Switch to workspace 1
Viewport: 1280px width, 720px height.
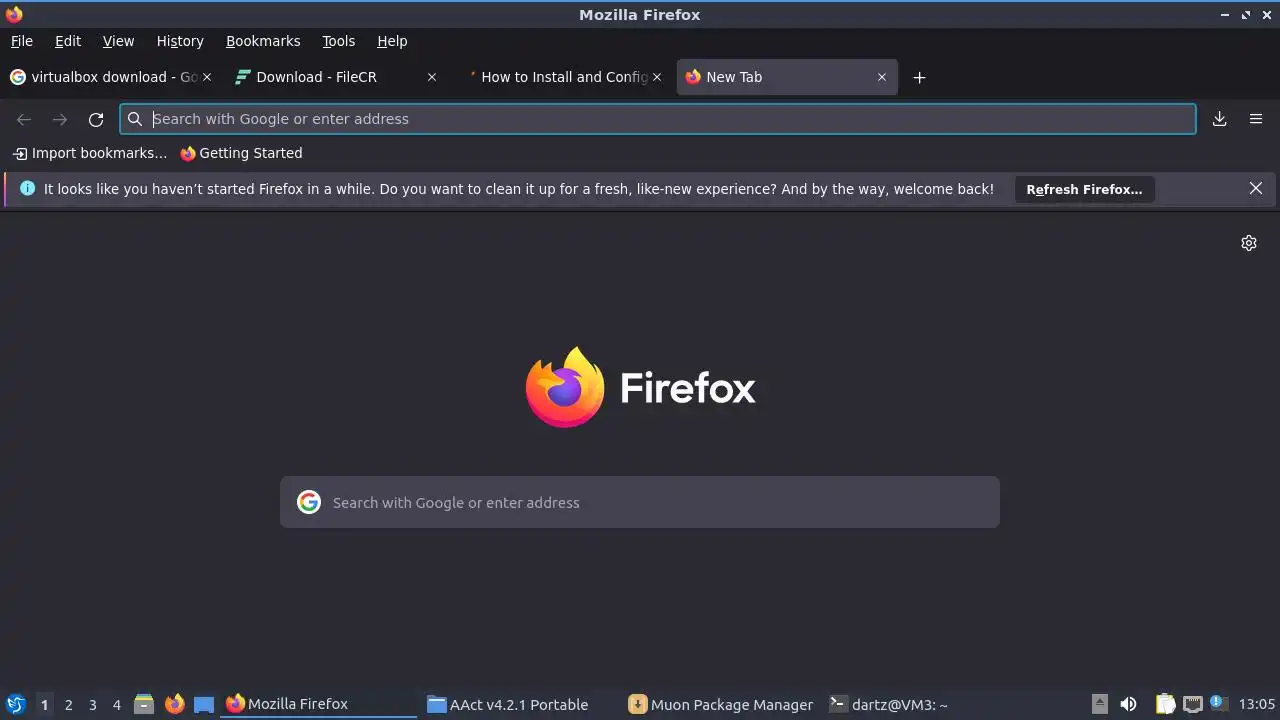[44, 705]
